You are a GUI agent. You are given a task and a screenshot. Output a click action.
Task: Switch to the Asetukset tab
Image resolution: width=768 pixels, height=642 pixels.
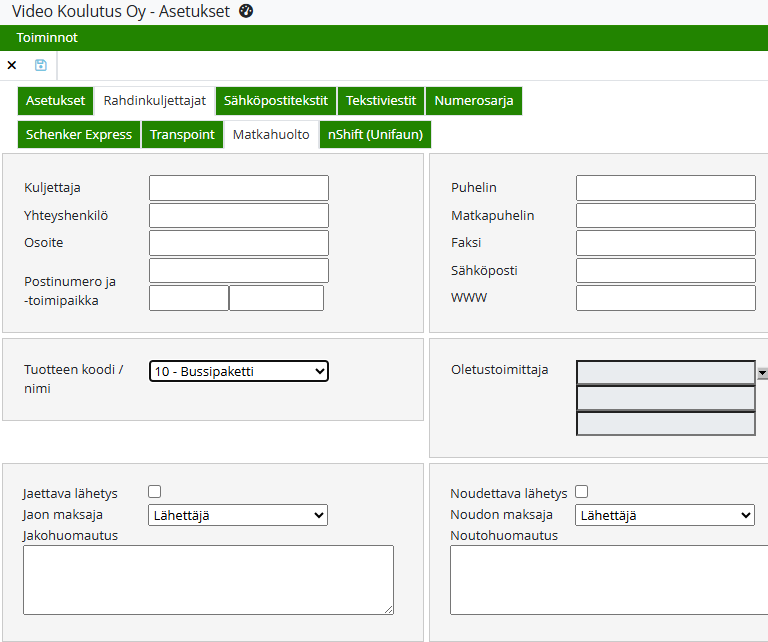[55, 101]
